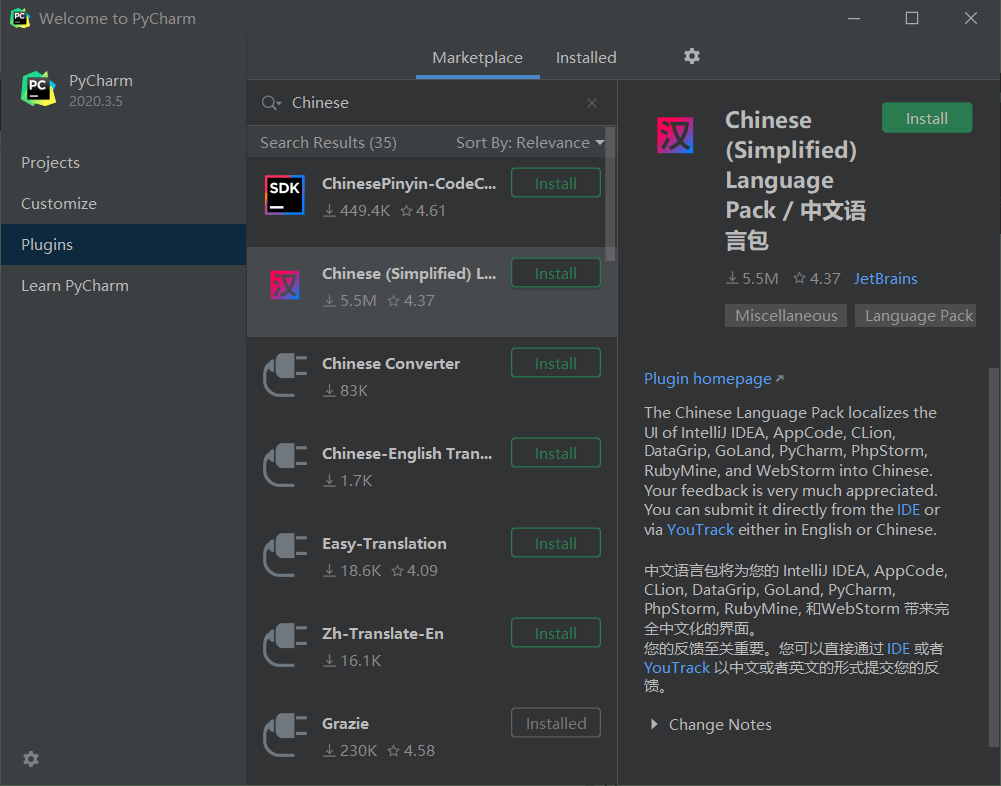This screenshot has height=786, width=1001.
Task: Click the 83K downloads count
Action: tap(345, 391)
